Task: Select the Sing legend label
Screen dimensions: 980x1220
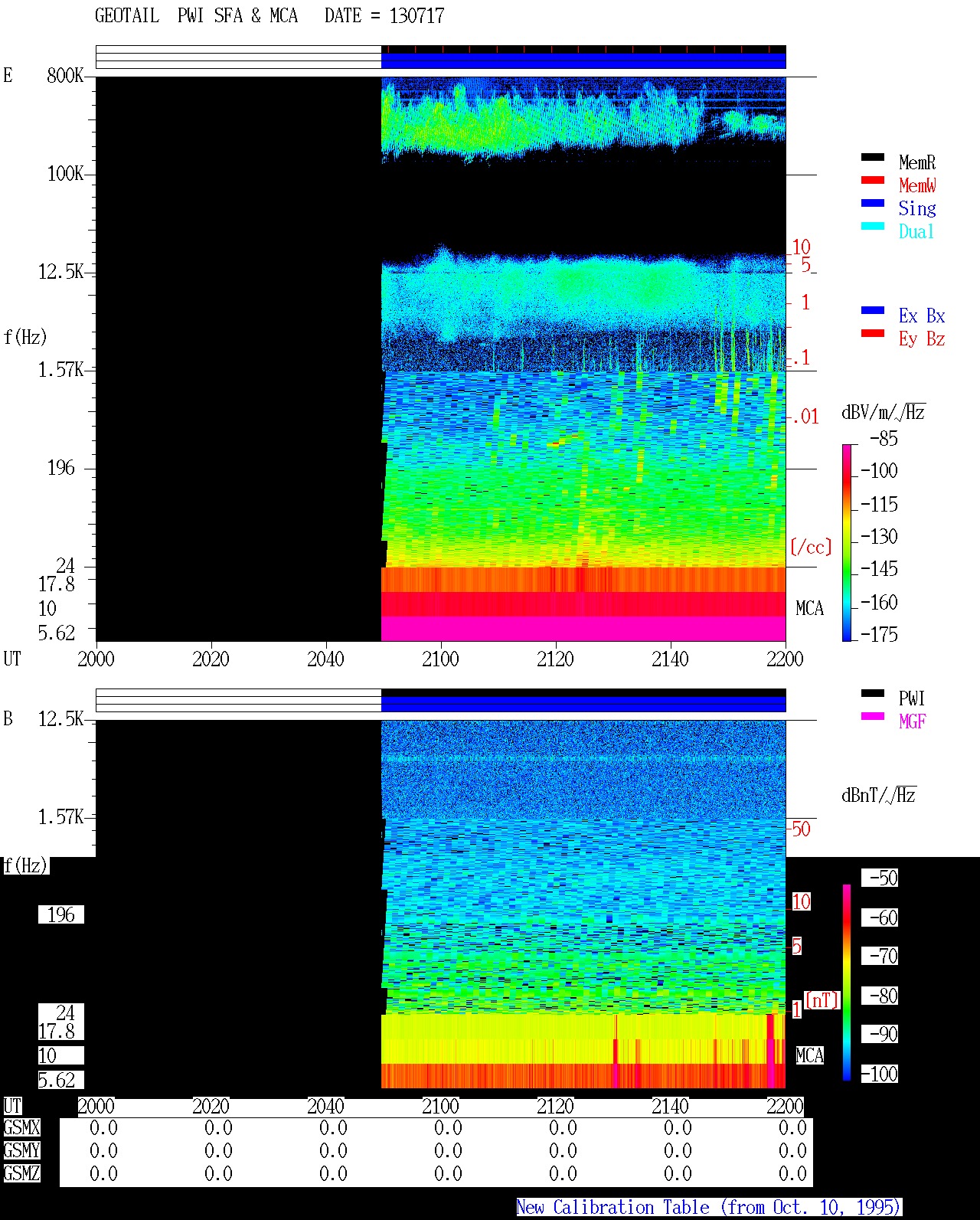Action: 917,208
